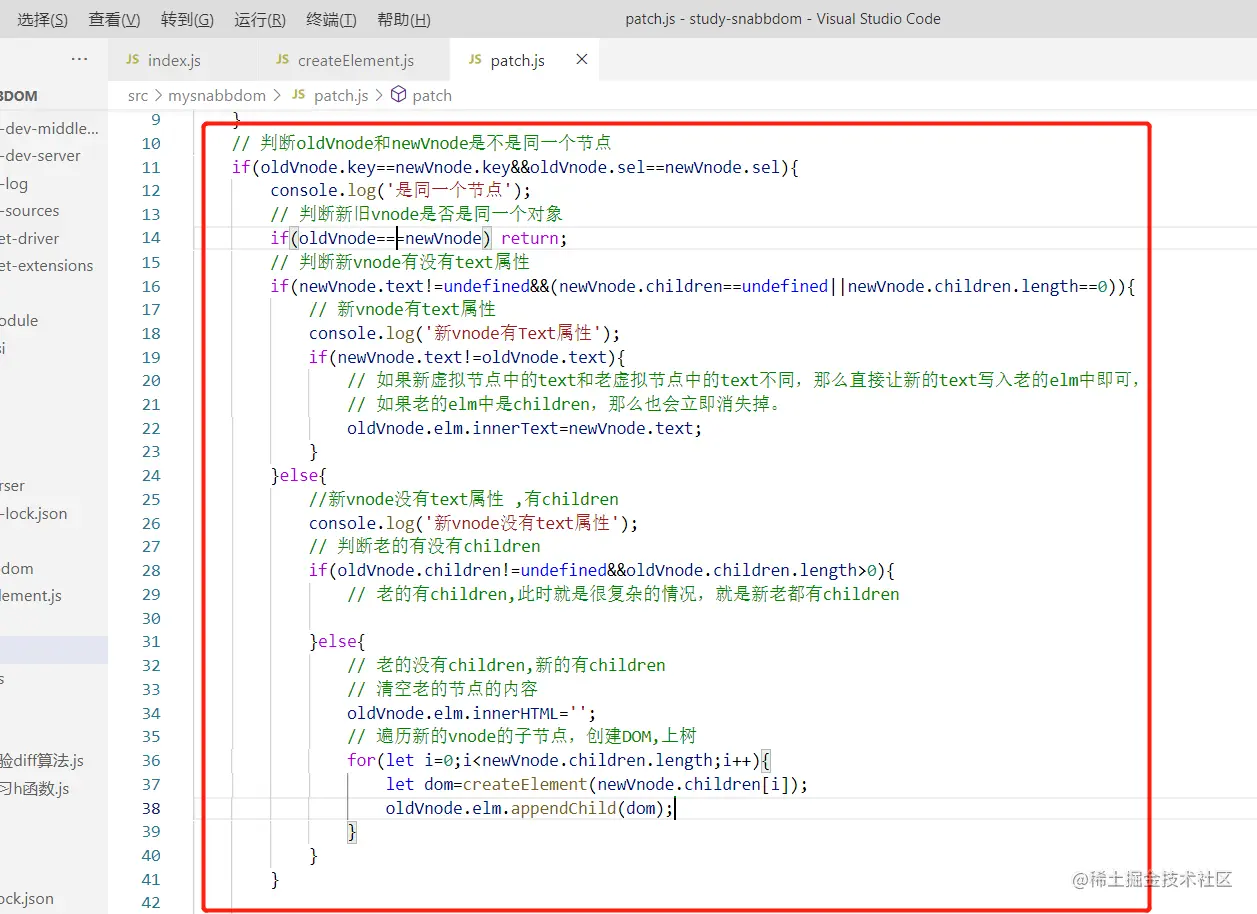Open the 终端(T) menu

(330, 18)
